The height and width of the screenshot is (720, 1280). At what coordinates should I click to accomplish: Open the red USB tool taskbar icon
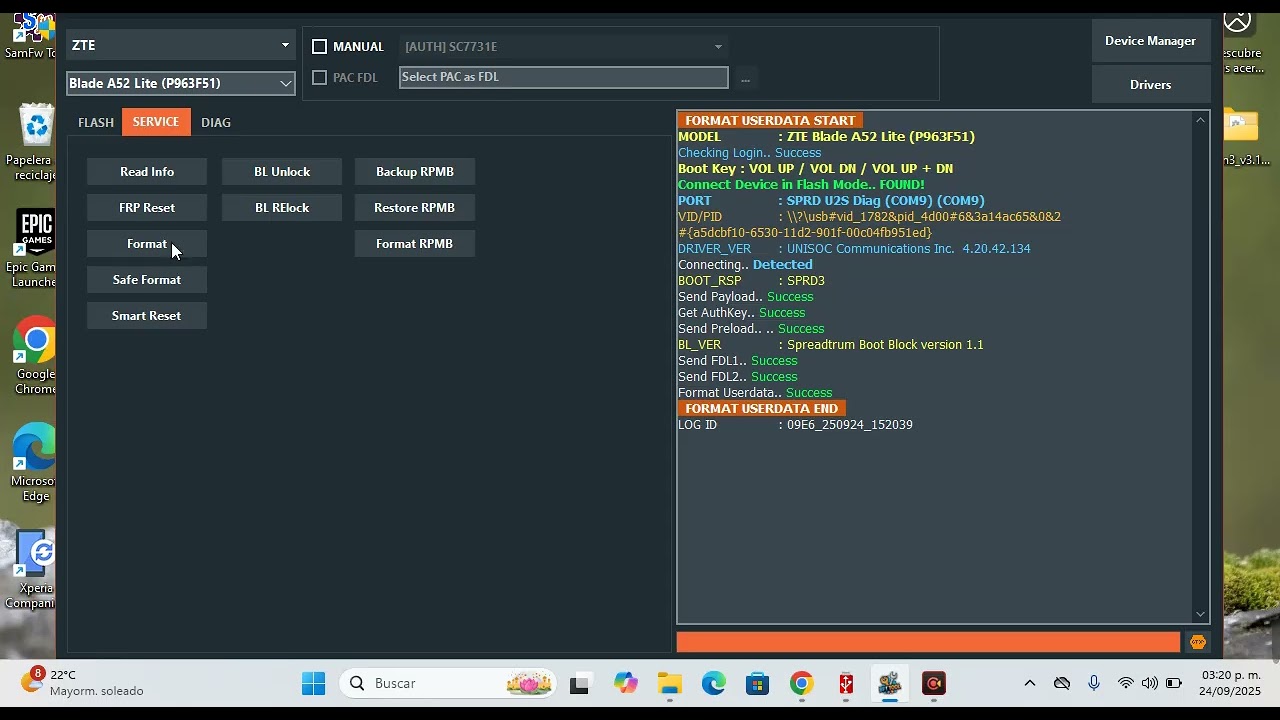tap(846, 683)
